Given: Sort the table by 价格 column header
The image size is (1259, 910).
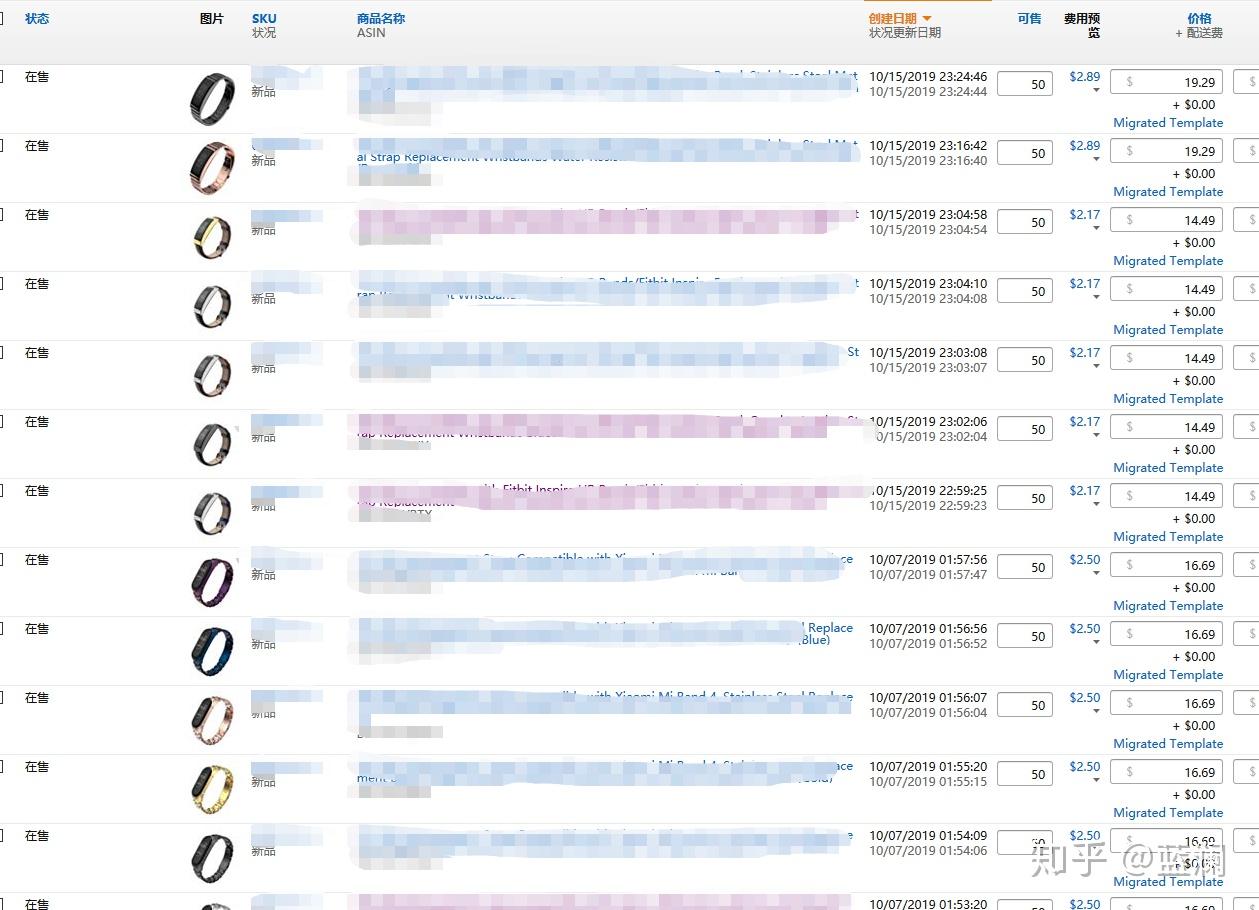Looking at the screenshot, I should coord(1199,19).
